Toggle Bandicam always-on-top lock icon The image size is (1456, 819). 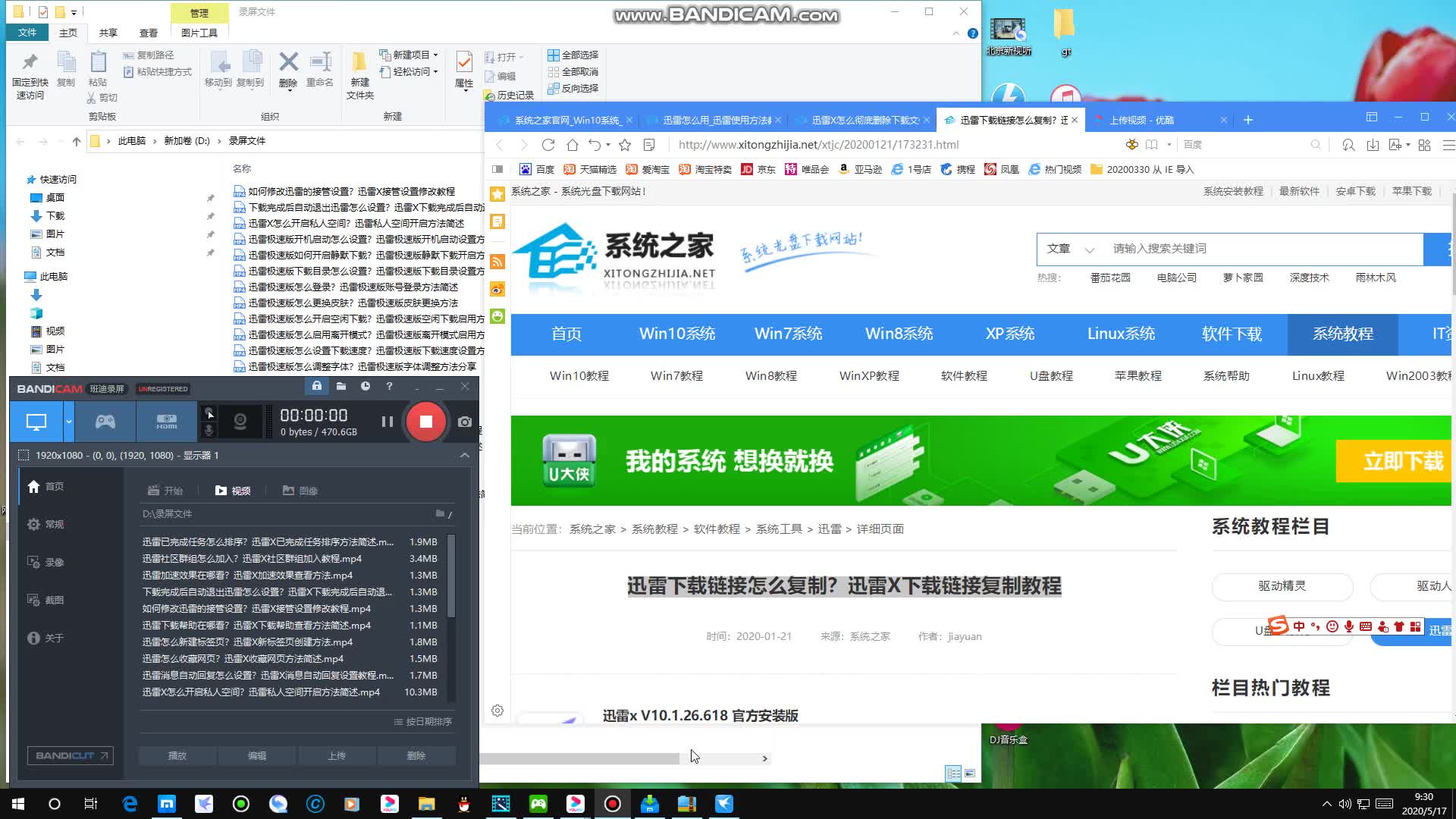pos(317,386)
